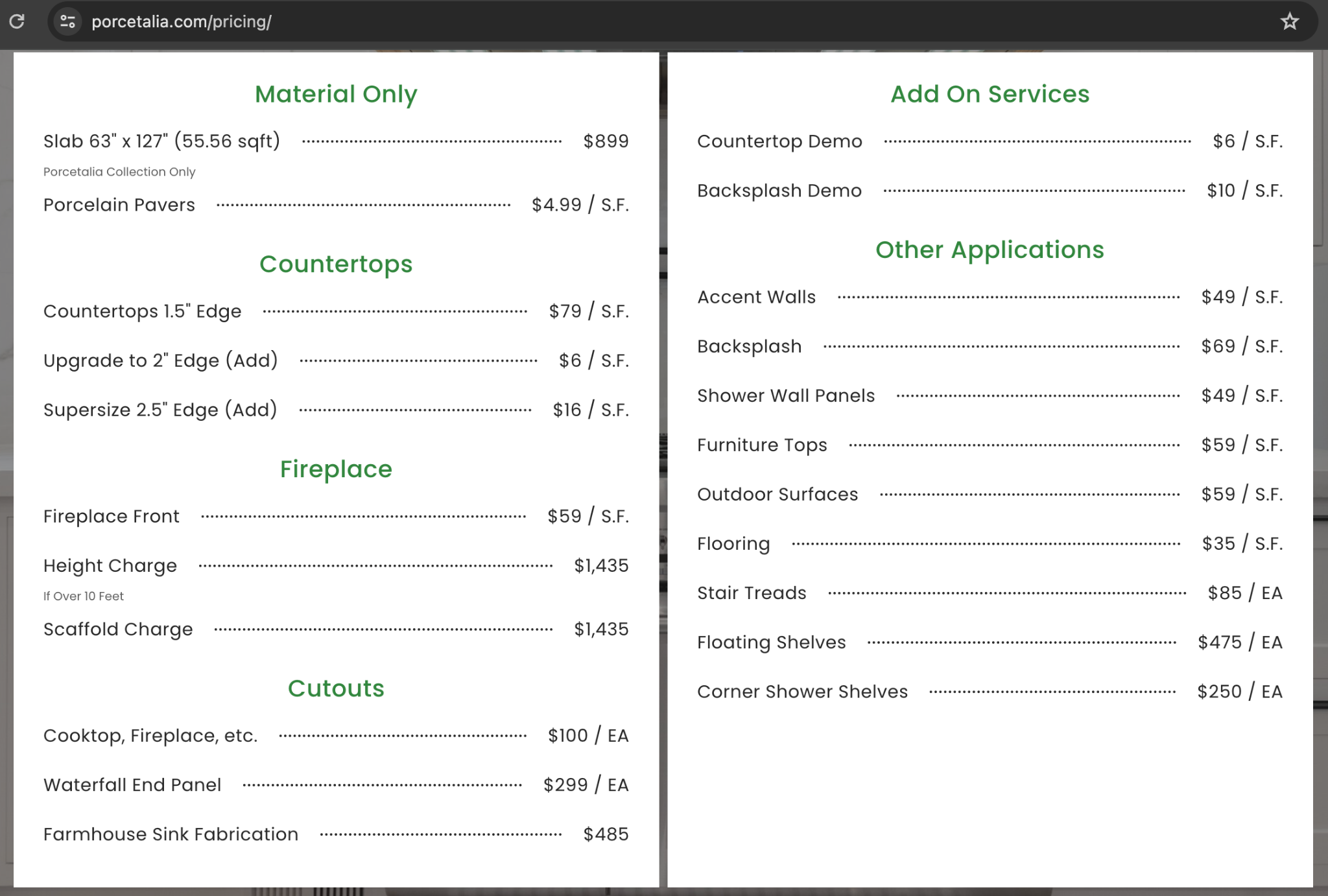Click the Cooktop, Fireplace, etc. item
The height and width of the screenshot is (896, 1328).
(x=150, y=735)
